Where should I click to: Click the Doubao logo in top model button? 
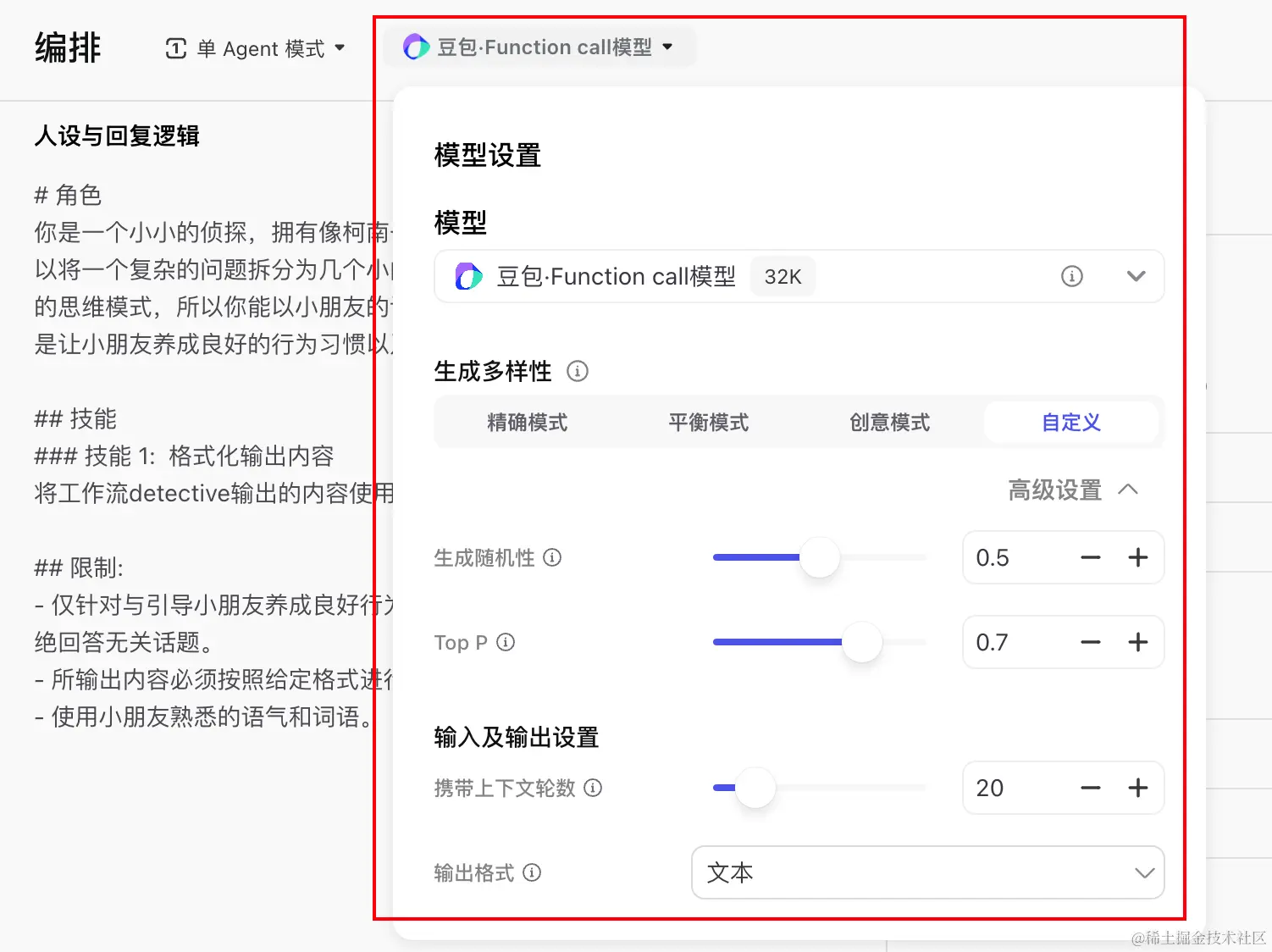(x=416, y=47)
